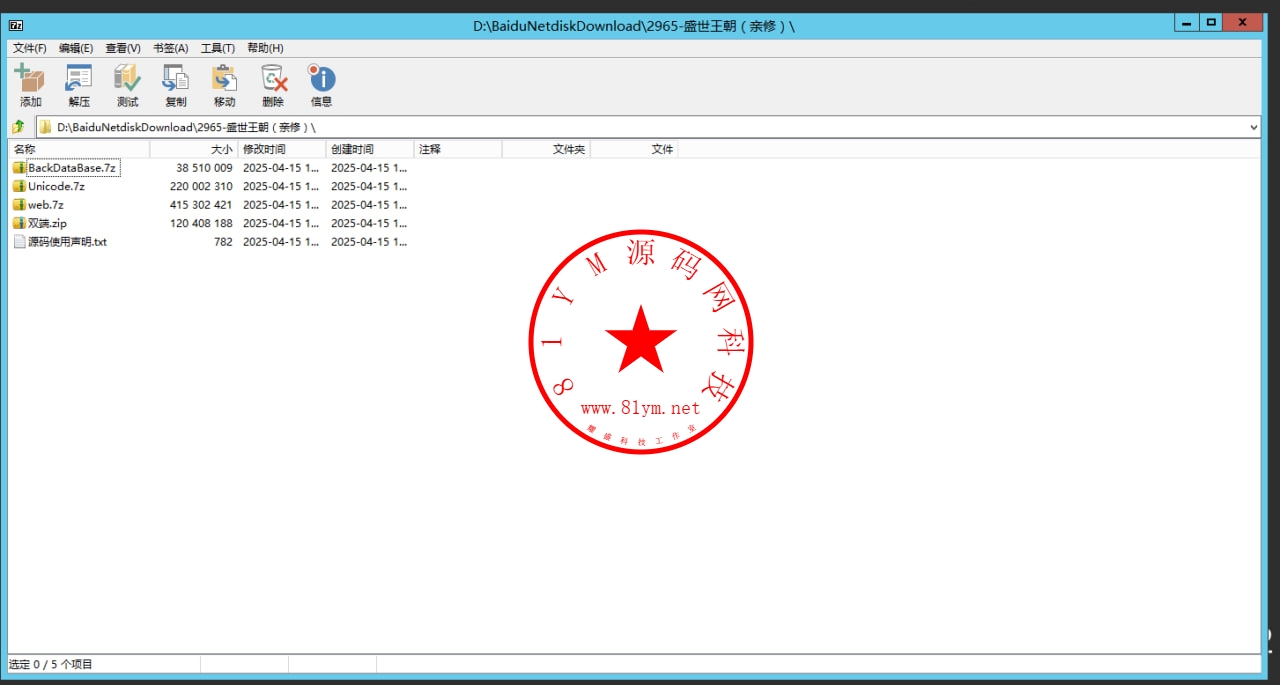
Task: Select the 双端.zip archive icon
Action: tap(19, 223)
